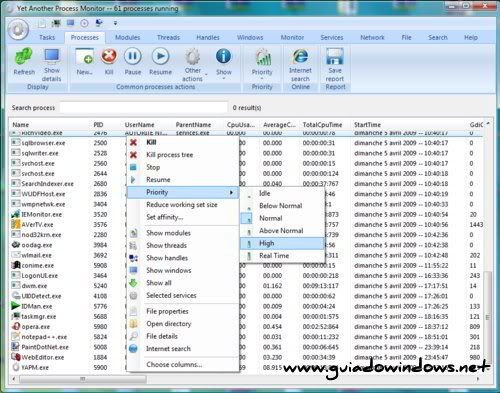Viewport: 500px width, 393px height.
Task: Click the New process icon
Action: 84,56
